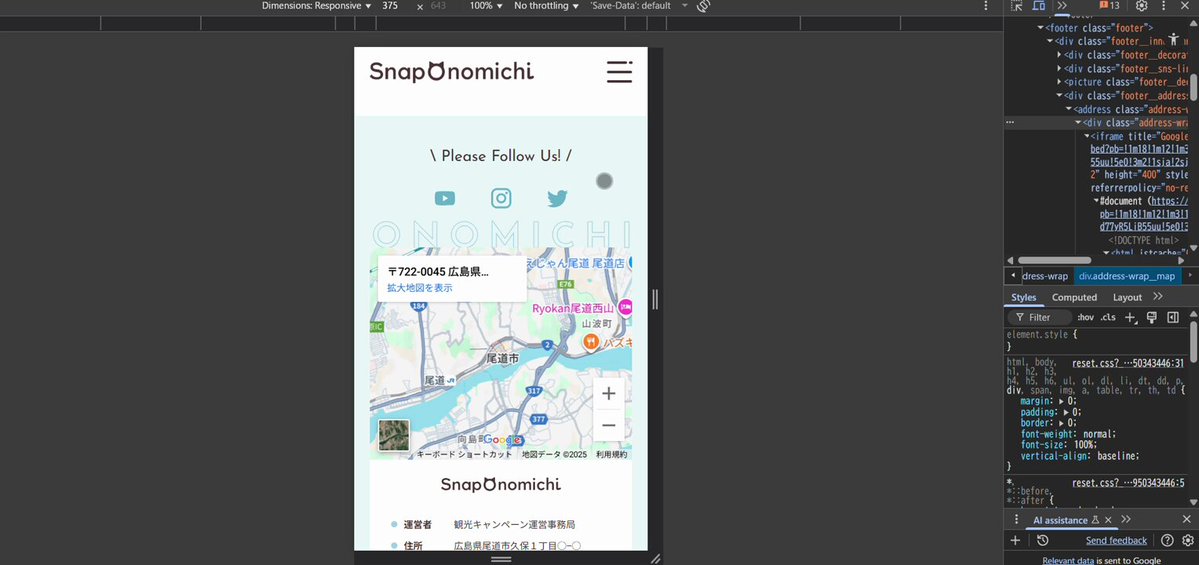Click the rotate screen icon in device toolbar
The width and height of the screenshot is (1199, 565).
pos(703,6)
